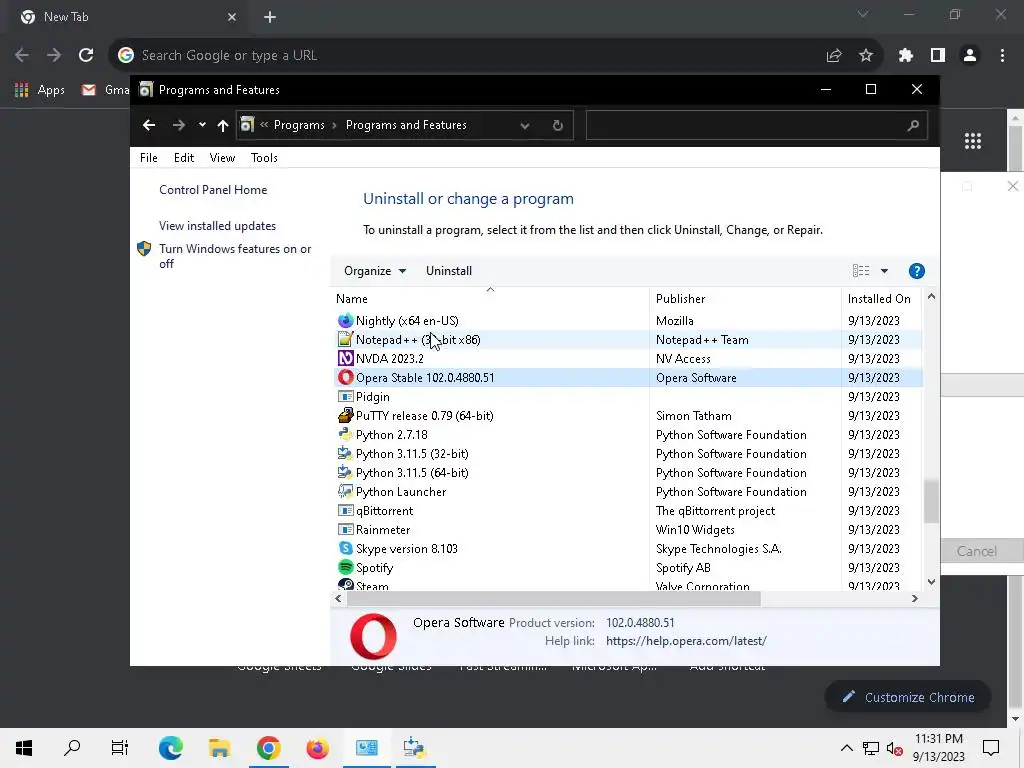The width and height of the screenshot is (1024, 768).
Task: Open the Help question mark icon
Action: pyautogui.click(x=916, y=271)
